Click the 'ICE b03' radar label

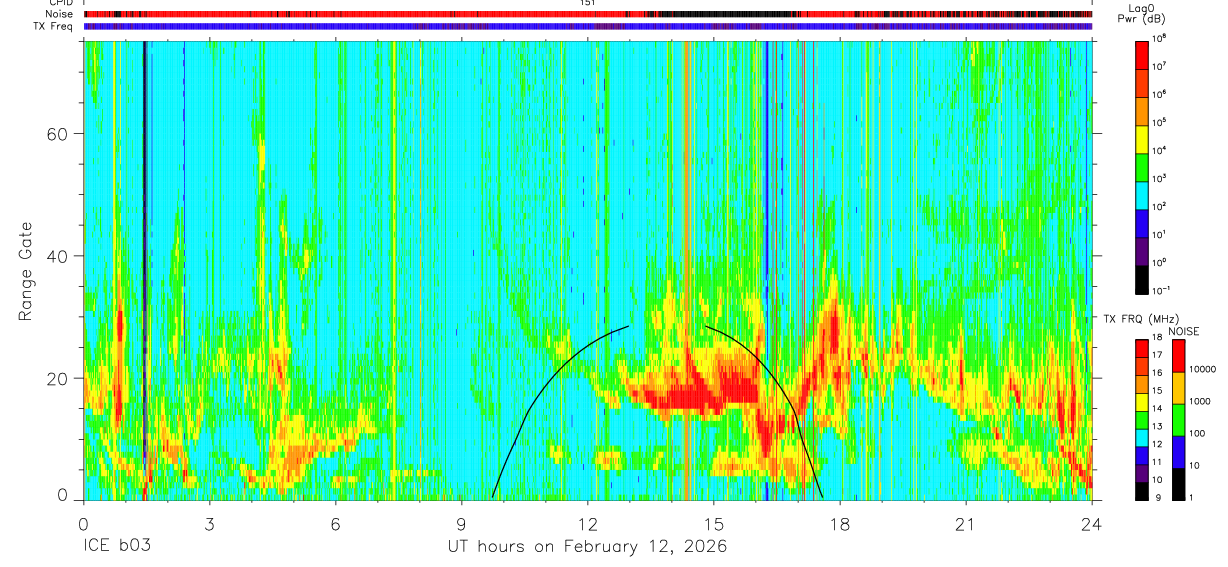click(x=116, y=547)
